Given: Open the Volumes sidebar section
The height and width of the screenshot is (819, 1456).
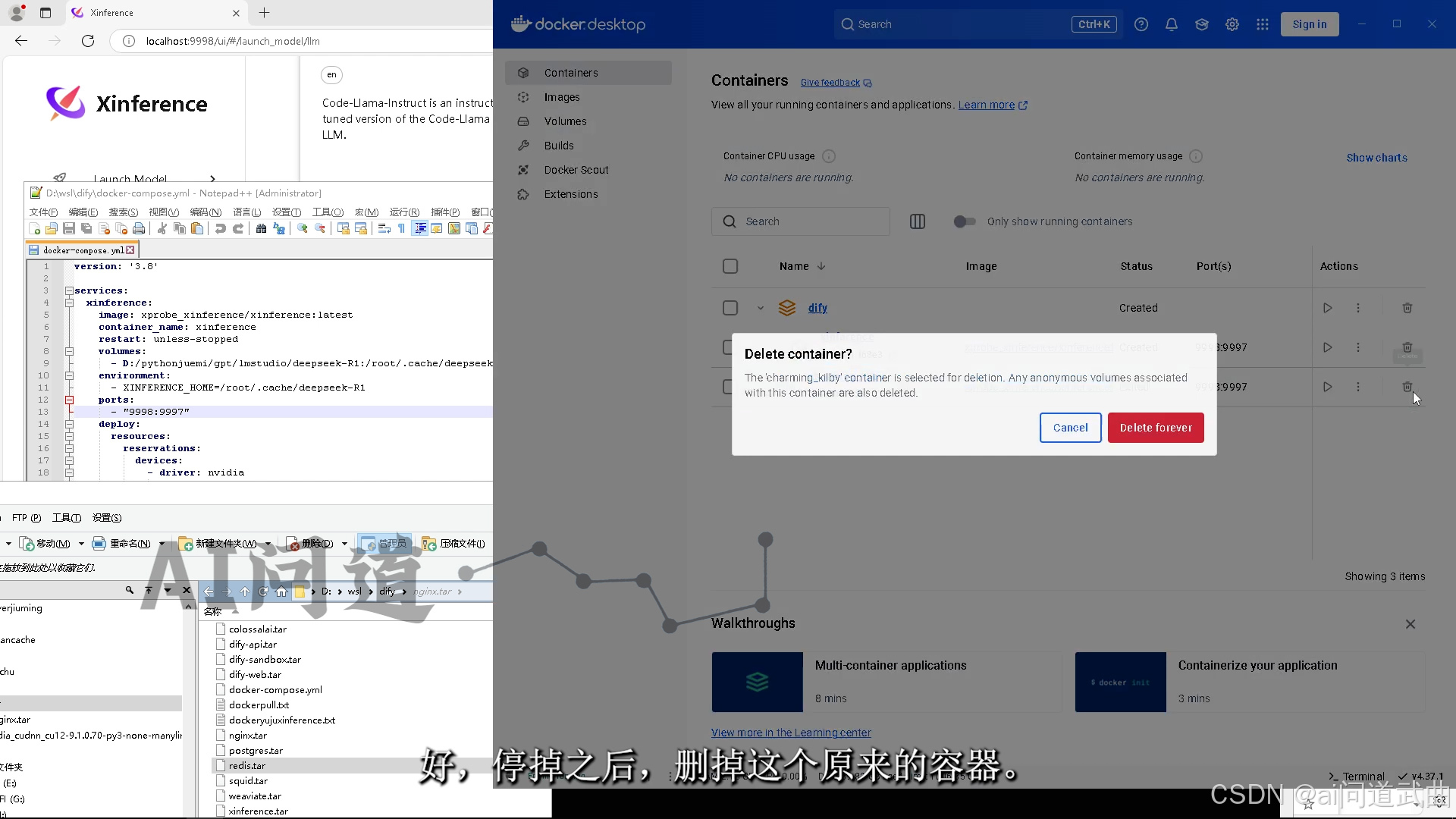Looking at the screenshot, I should 565,121.
